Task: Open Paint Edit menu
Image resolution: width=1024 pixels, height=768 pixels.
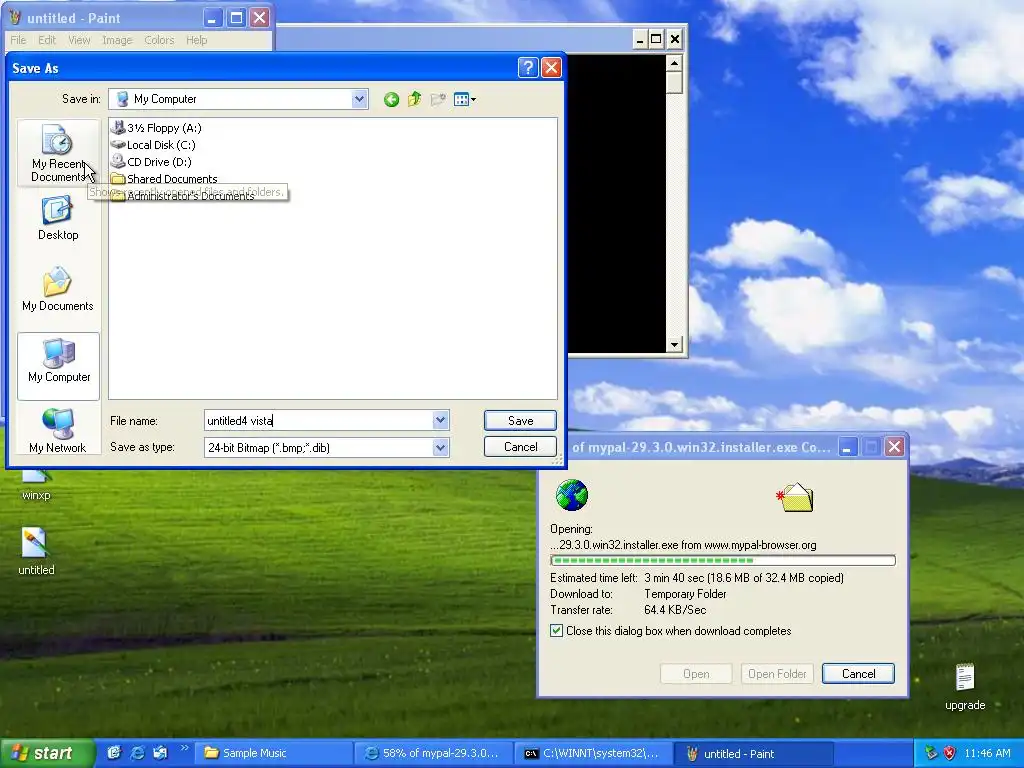Action: click(47, 40)
